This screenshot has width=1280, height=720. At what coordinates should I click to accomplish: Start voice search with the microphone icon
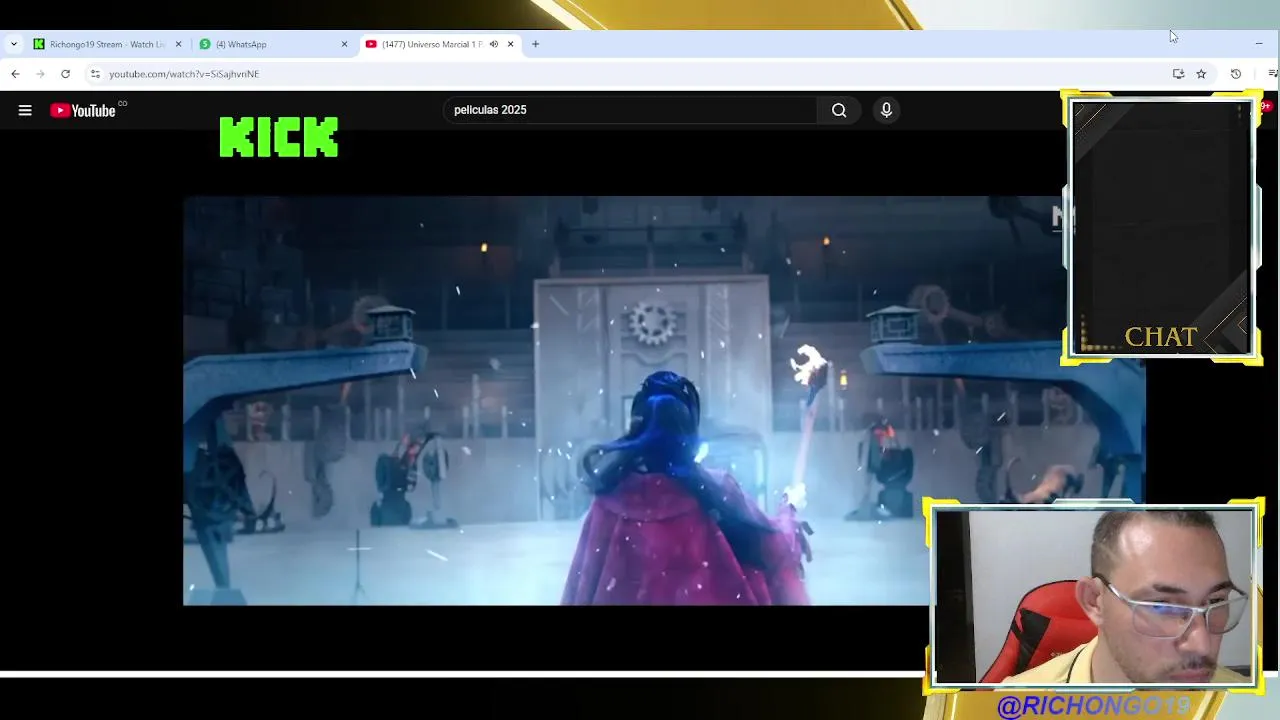[886, 110]
